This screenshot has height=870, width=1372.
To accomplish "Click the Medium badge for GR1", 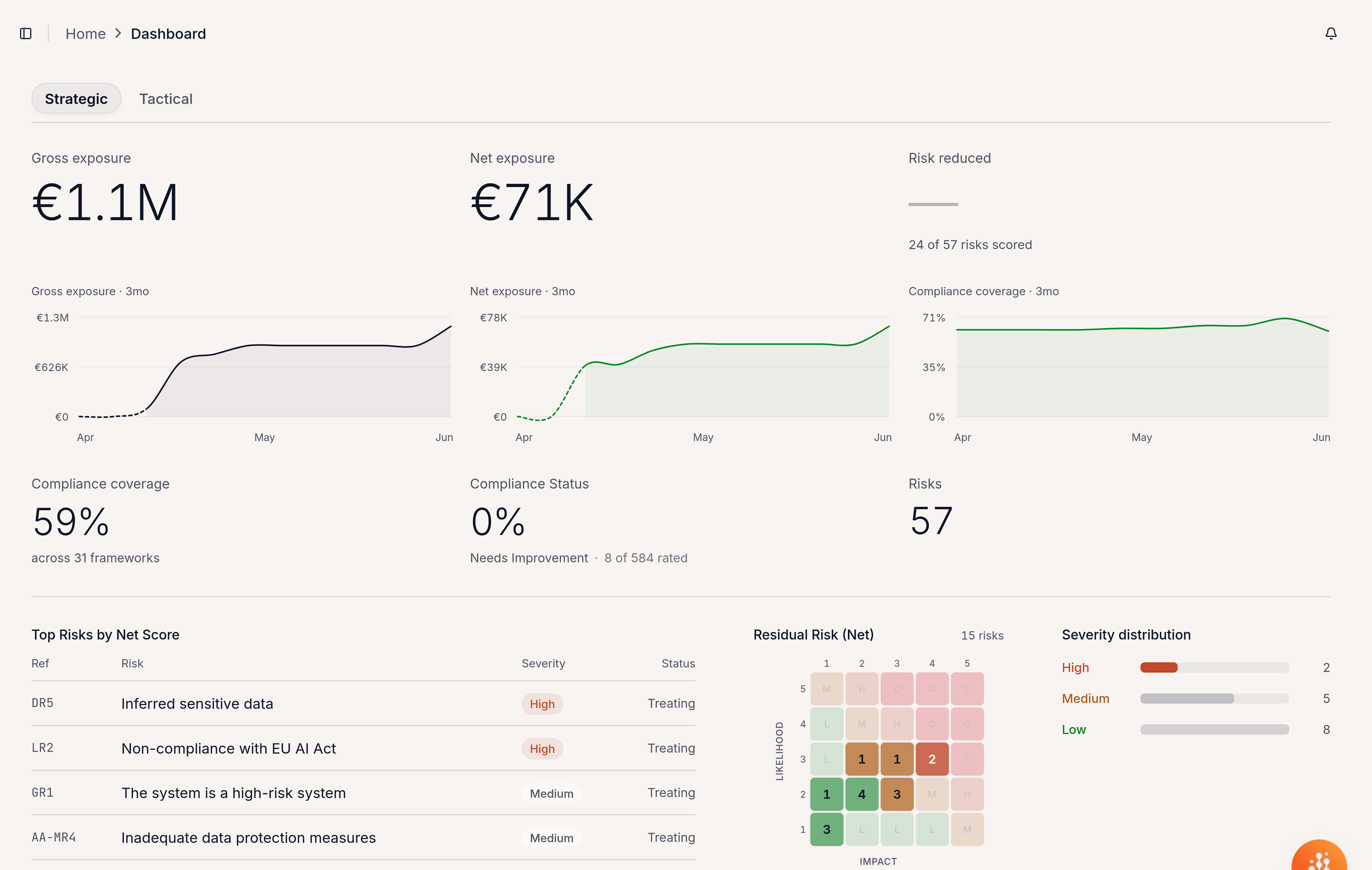I will tap(551, 793).
